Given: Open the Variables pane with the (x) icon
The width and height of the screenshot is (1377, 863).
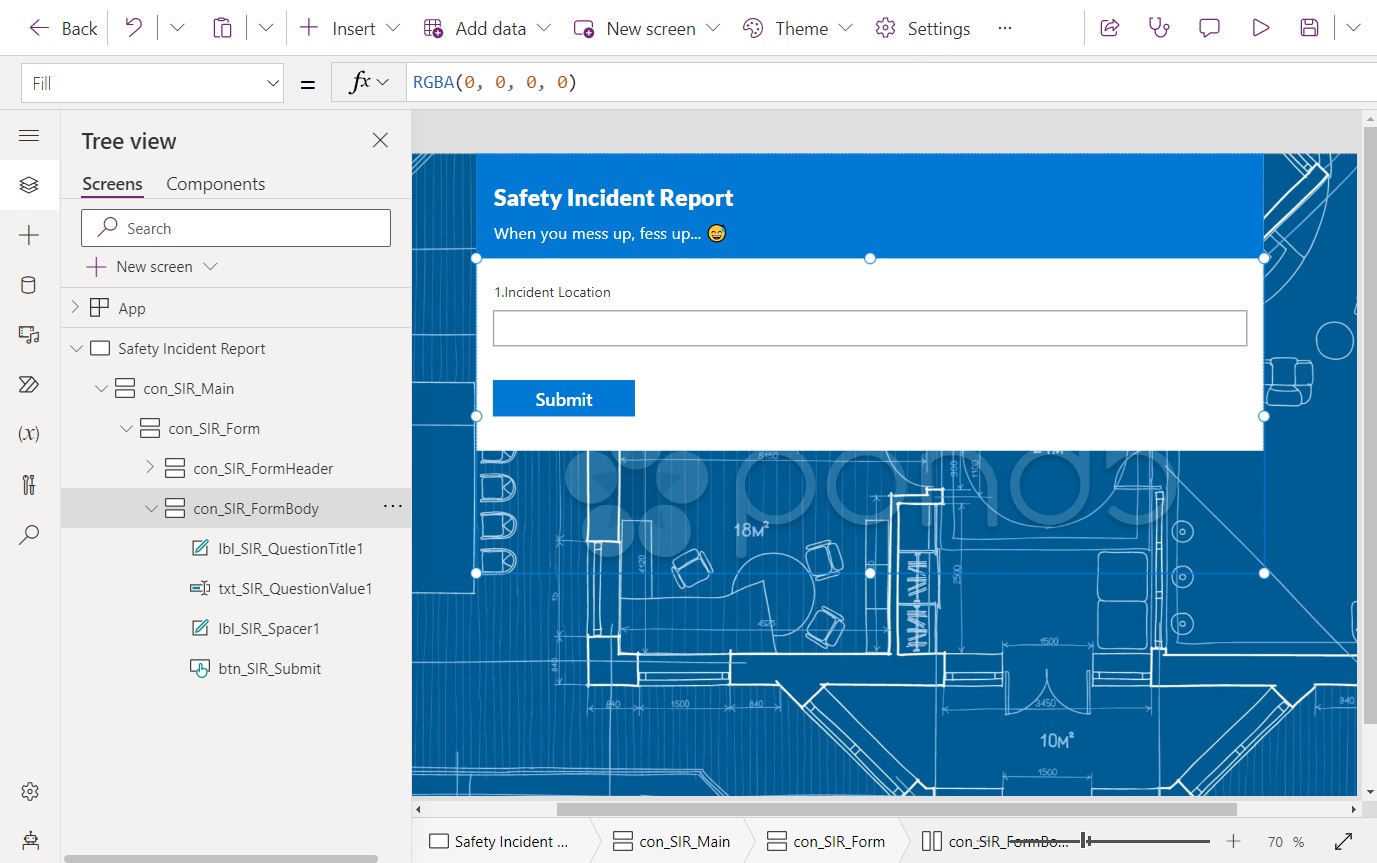Looking at the screenshot, I should coord(29,433).
